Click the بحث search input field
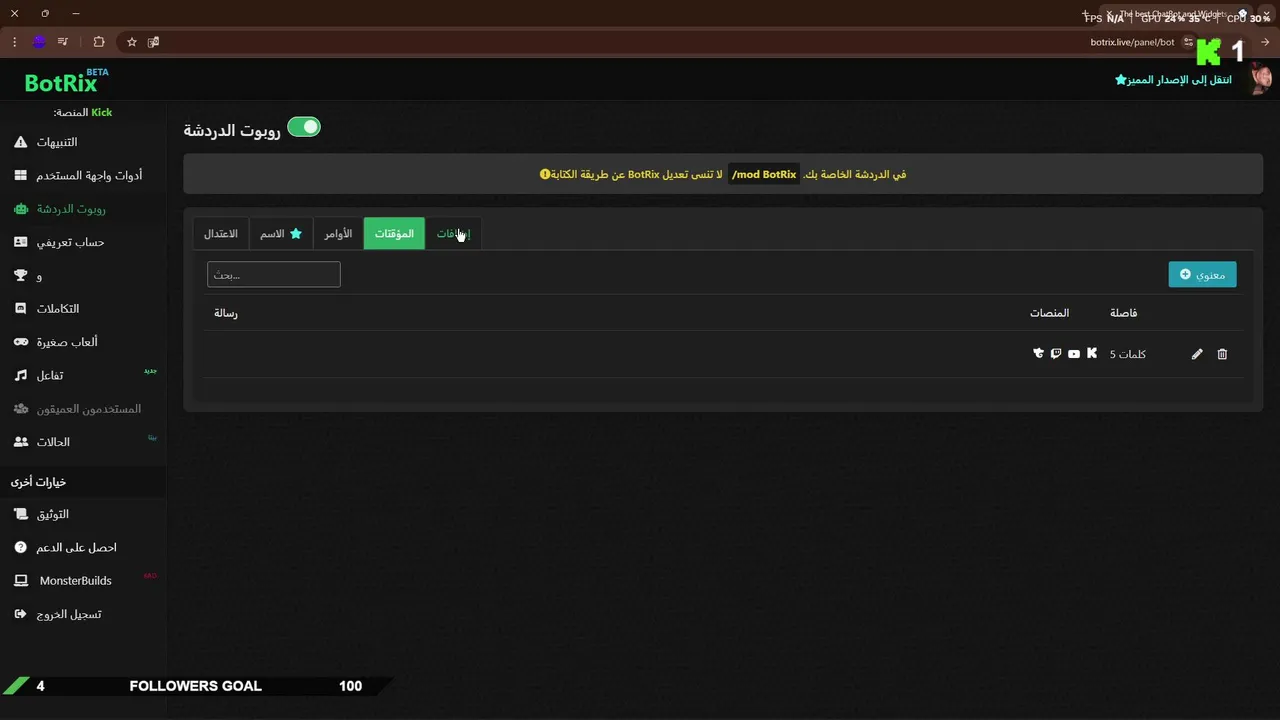1280x720 pixels. click(x=274, y=274)
